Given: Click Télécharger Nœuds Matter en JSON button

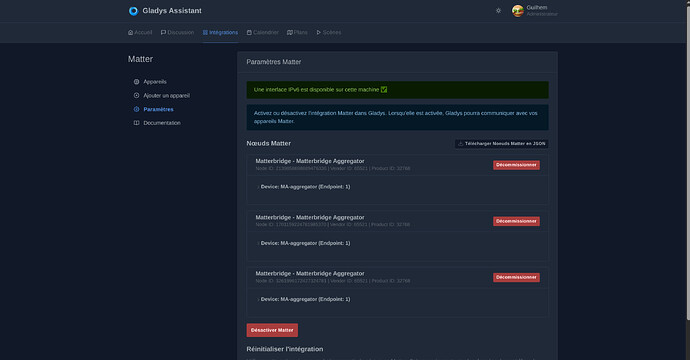Looking at the screenshot, I should 501,143.
